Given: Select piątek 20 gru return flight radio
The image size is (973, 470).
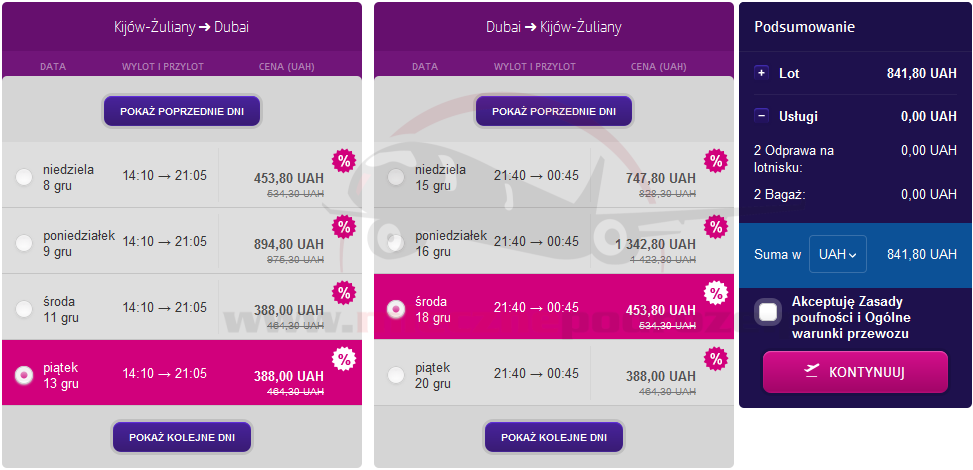Looking at the screenshot, I should (396, 375).
